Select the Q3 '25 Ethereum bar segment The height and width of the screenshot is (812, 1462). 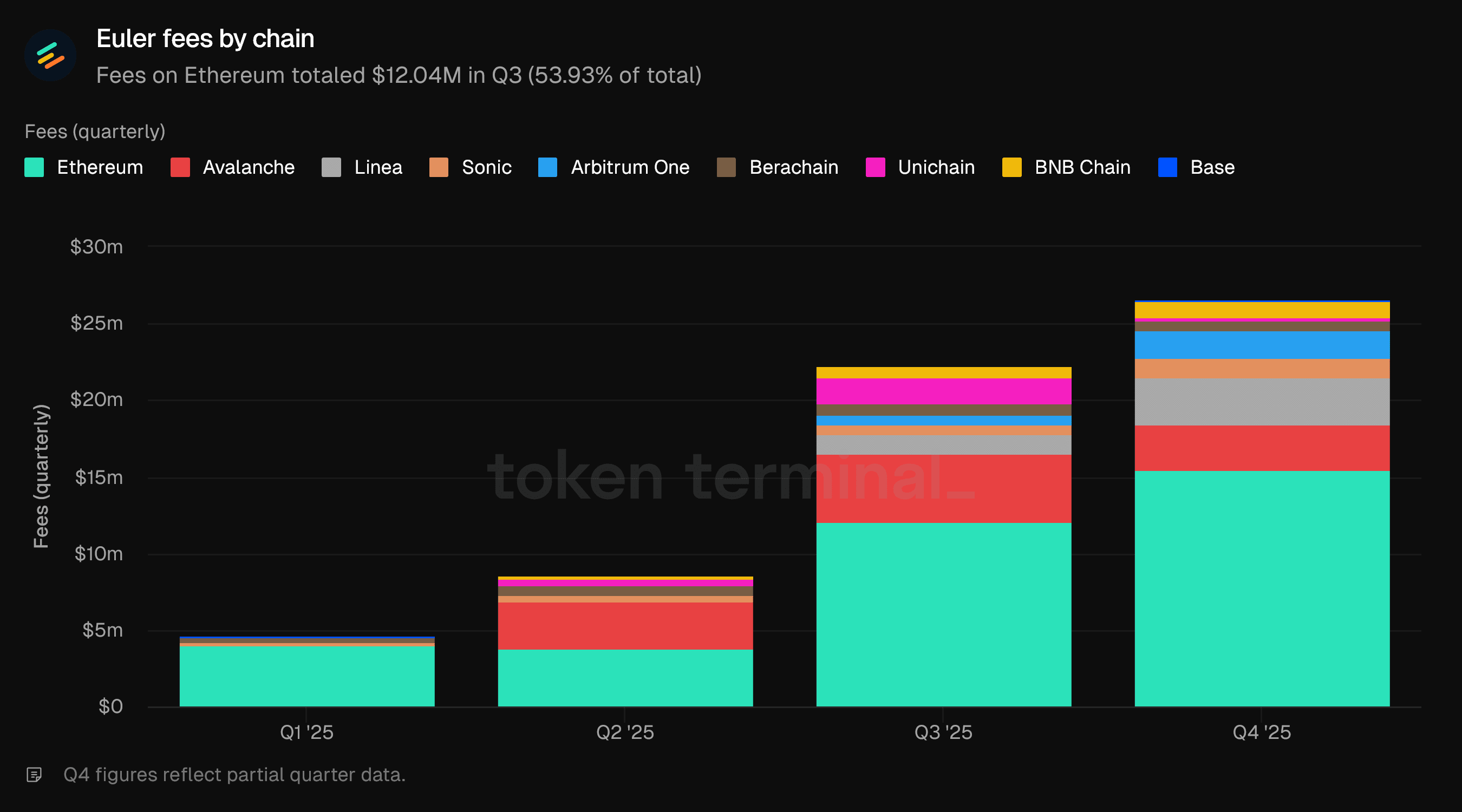point(943,614)
